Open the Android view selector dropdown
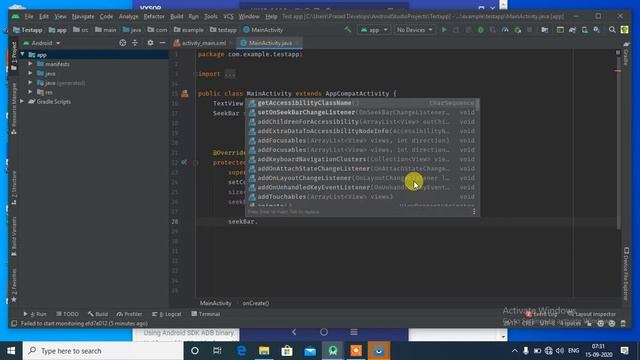The height and width of the screenshot is (360, 640). [x=42, y=43]
